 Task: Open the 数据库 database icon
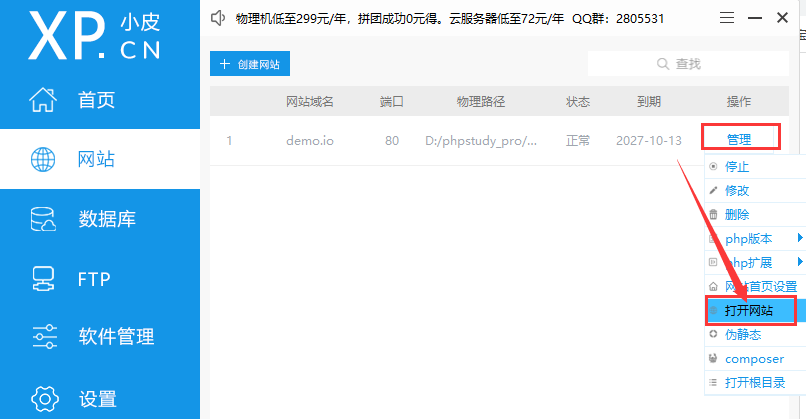43,219
